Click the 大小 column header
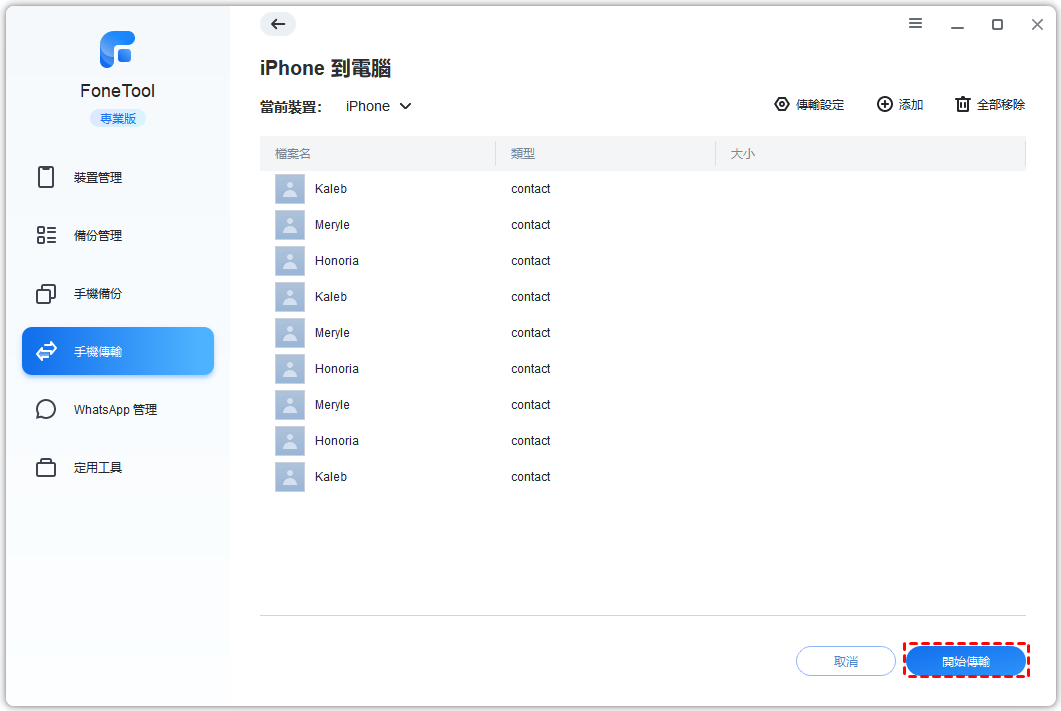The width and height of the screenshot is (1061, 711). [742, 154]
